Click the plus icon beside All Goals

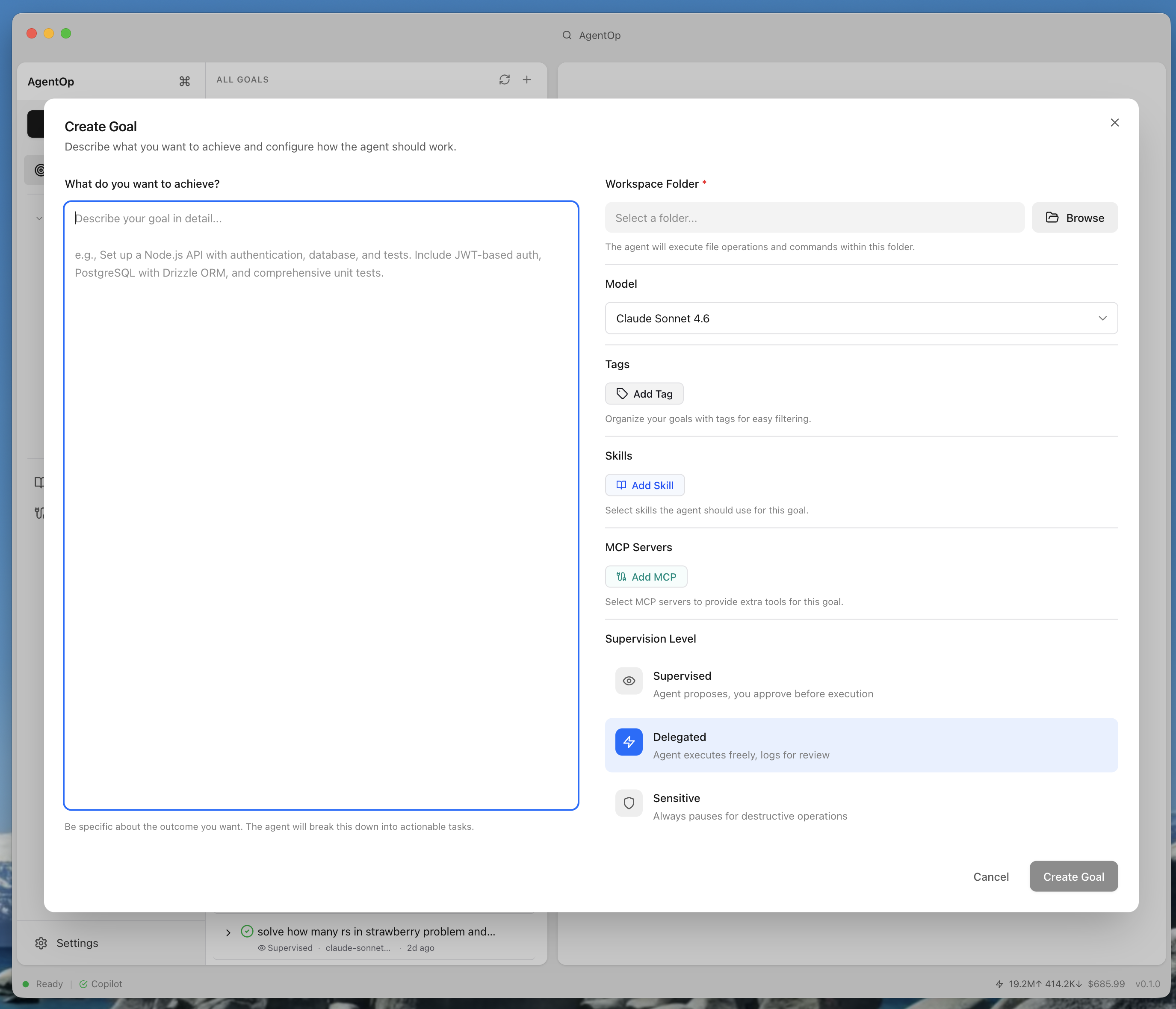[527, 80]
